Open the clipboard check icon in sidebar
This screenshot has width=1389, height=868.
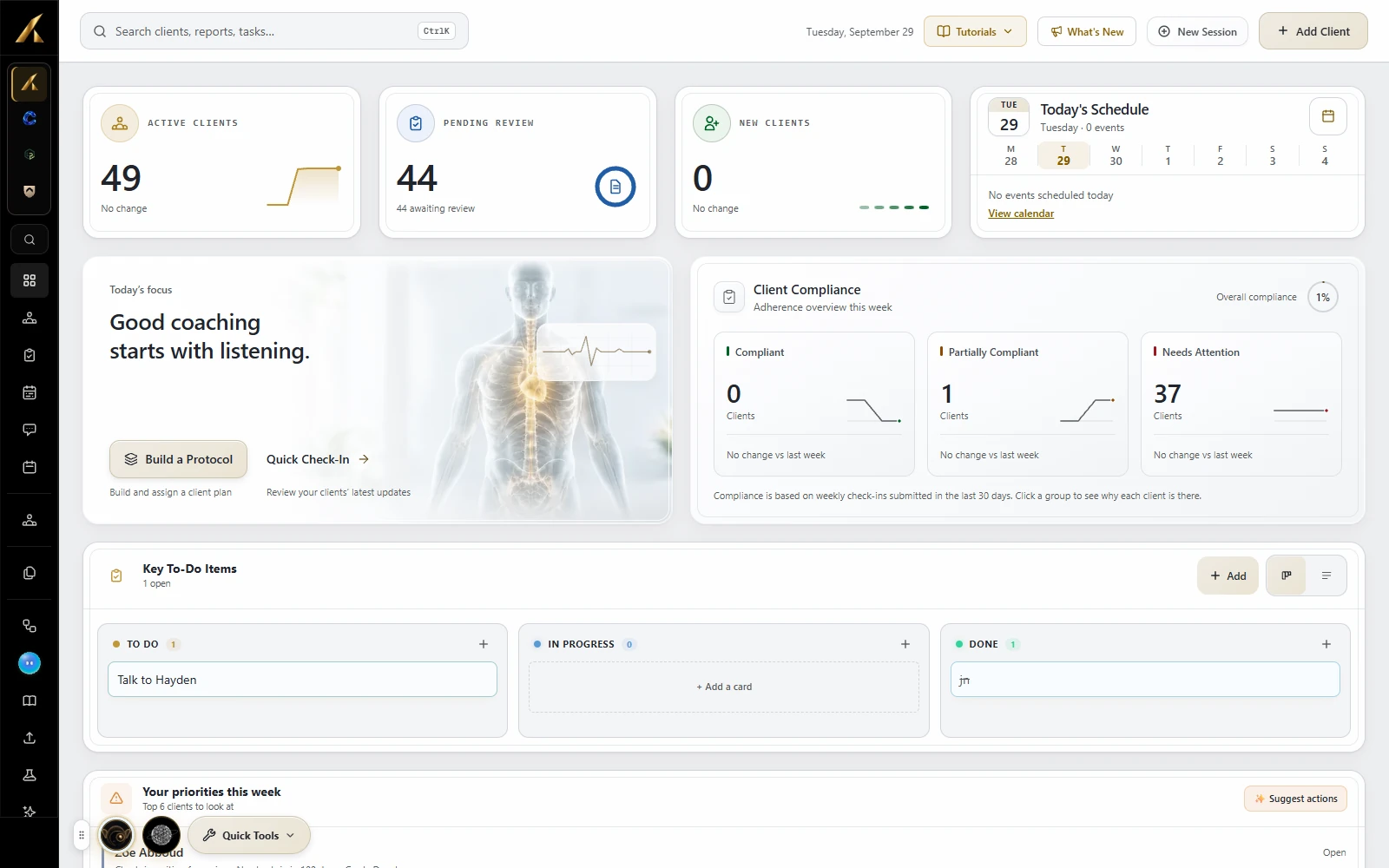30,355
